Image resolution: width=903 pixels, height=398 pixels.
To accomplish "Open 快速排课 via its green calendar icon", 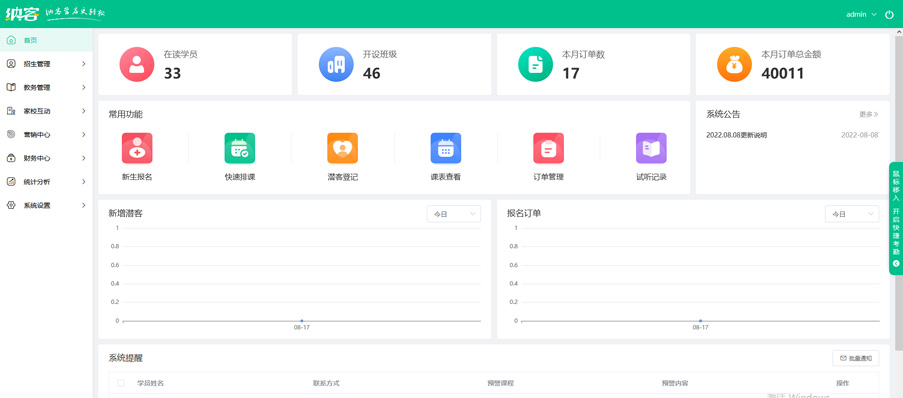I will click(240, 149).
